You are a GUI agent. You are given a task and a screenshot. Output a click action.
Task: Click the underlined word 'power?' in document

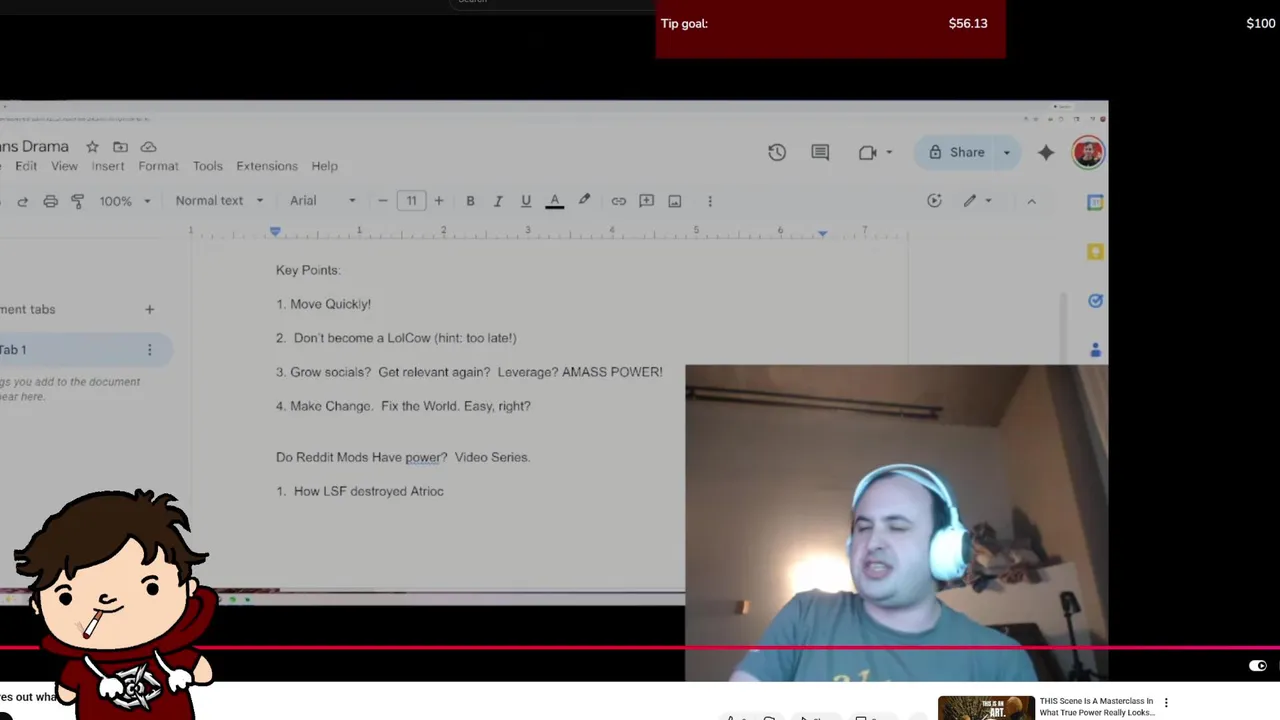[x=426, y=457]
